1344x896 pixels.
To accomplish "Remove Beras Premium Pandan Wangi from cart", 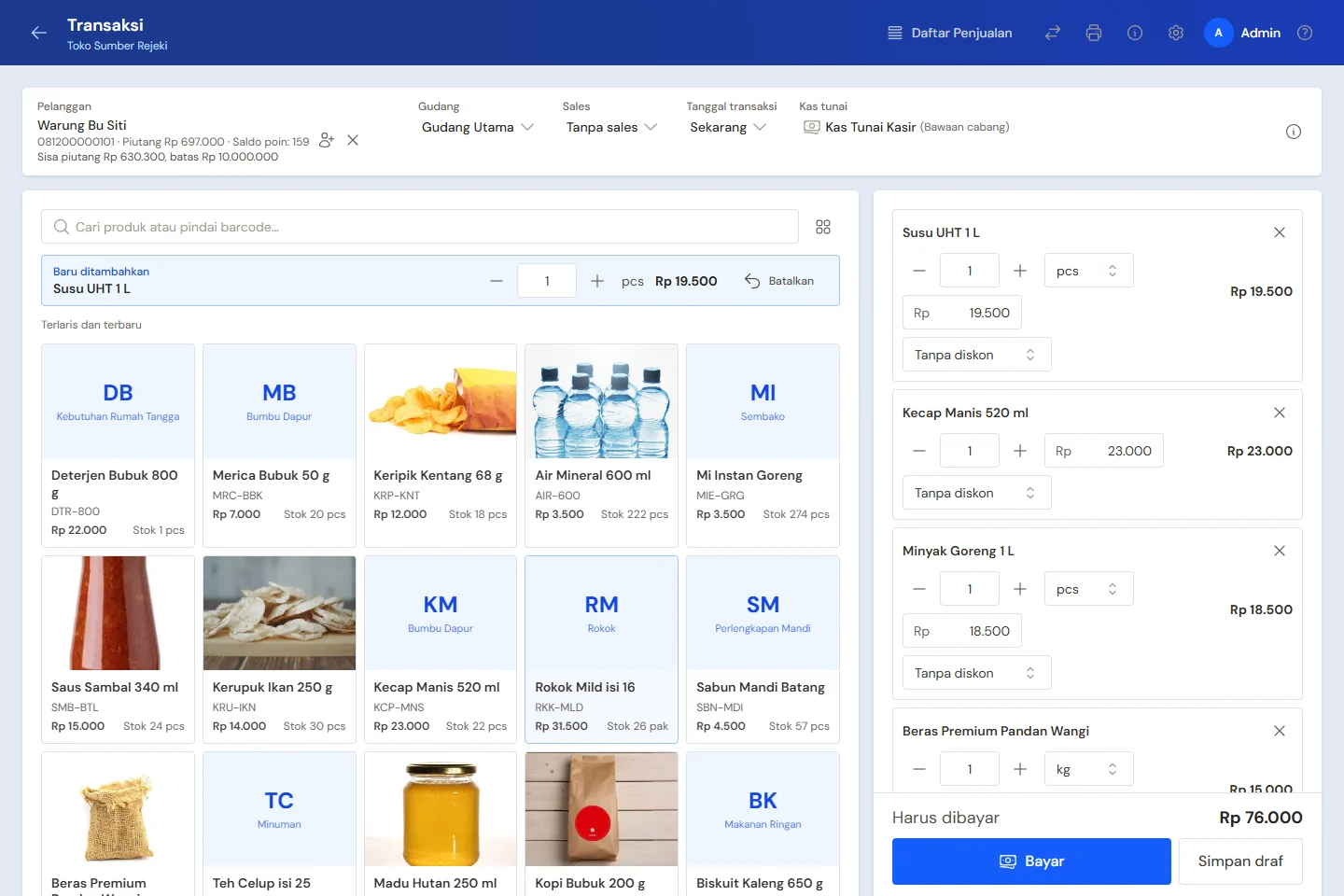I will pyautogui.click(x=1280, y=731).
